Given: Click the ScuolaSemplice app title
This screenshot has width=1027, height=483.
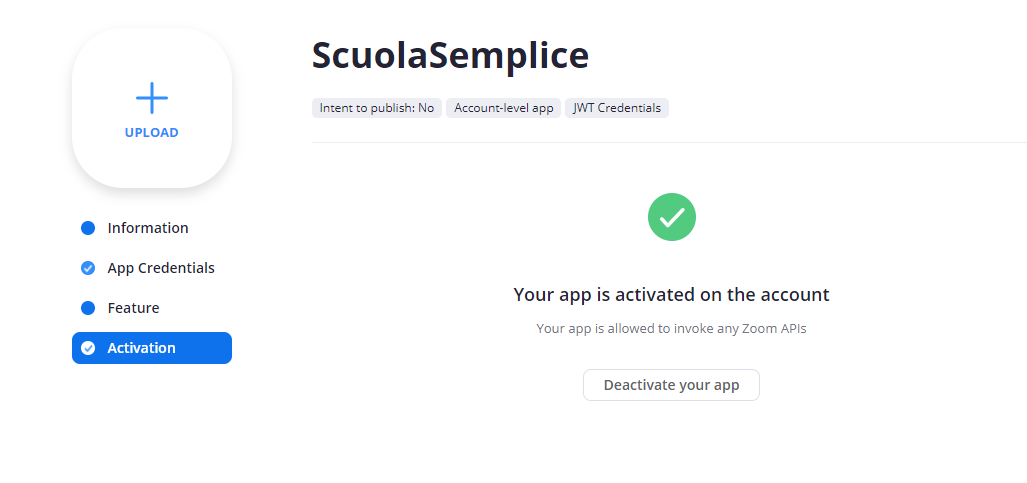Looking at the screenshot, I should click(x=451, y=55).
